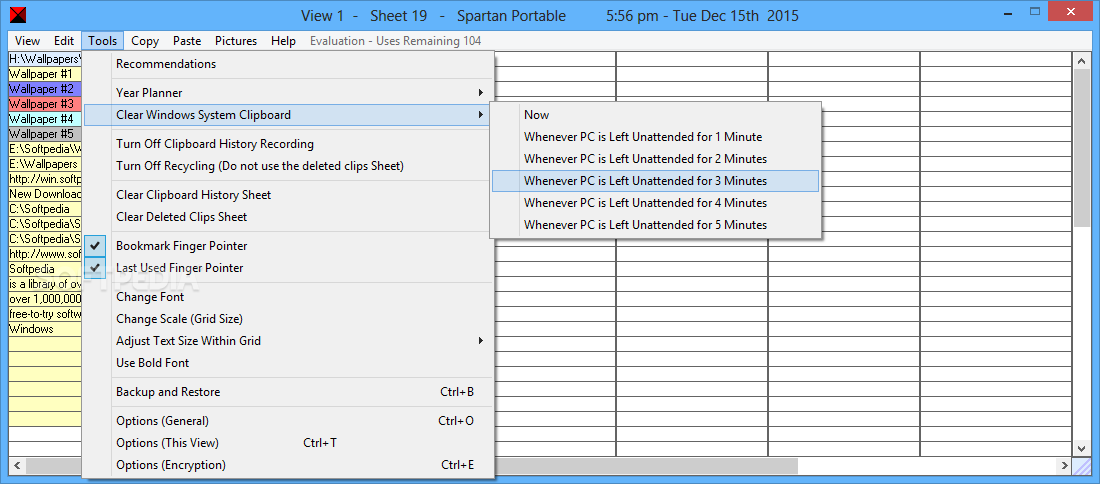The image size is (1100, 484).
Task: Click the C:\Softpedia cell
Action: tap(45, 209)
